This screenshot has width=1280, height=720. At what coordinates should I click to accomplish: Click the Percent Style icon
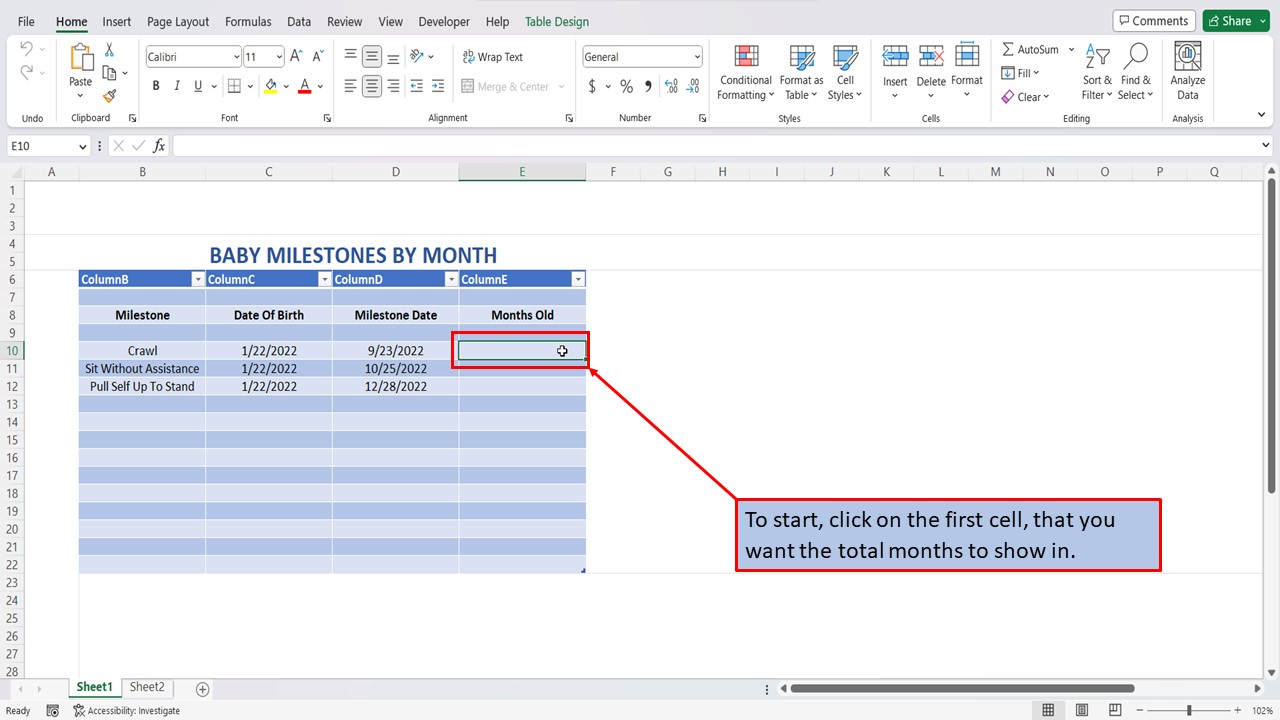(626, 87)
